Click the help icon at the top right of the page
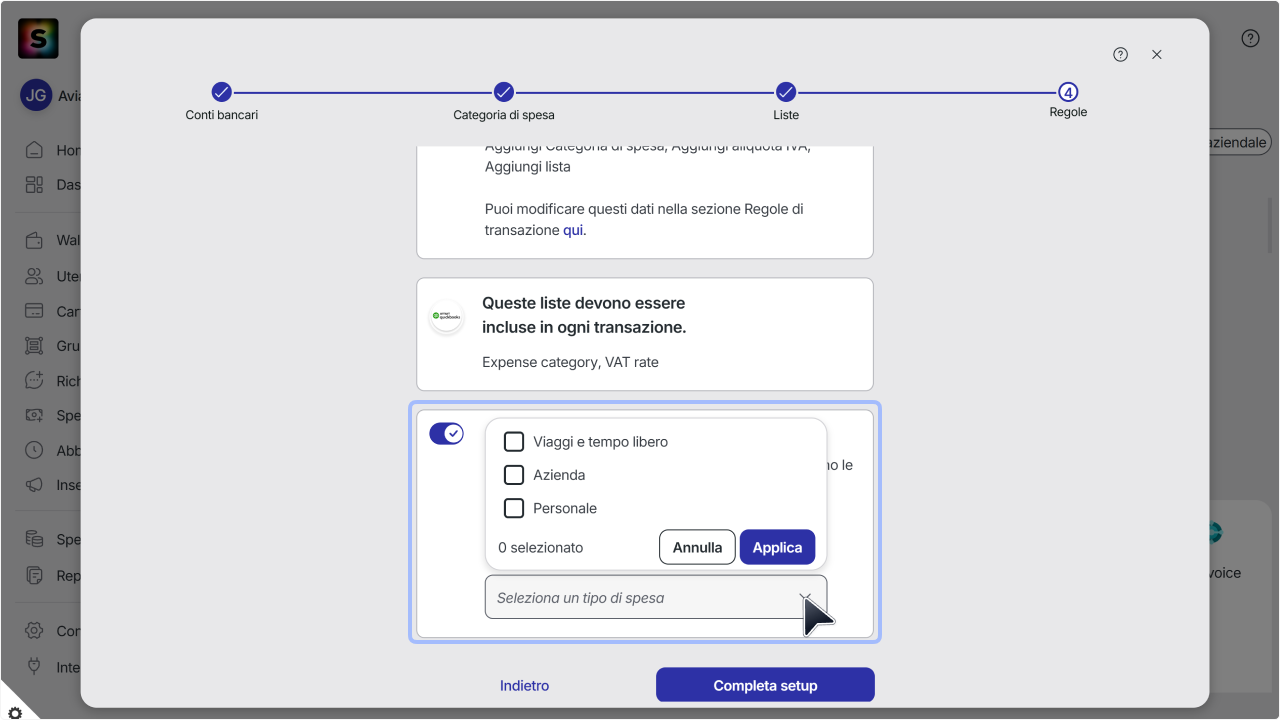The image size is (1280, 720). [x=1250, y=39]
